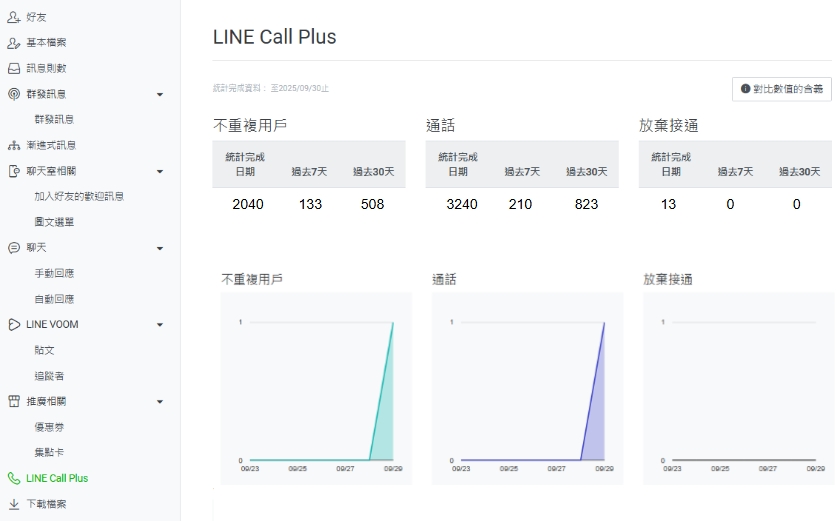Collapse the 聊天室相關 section arrow
Screen dimensions: 837x521
pos(160,172)
